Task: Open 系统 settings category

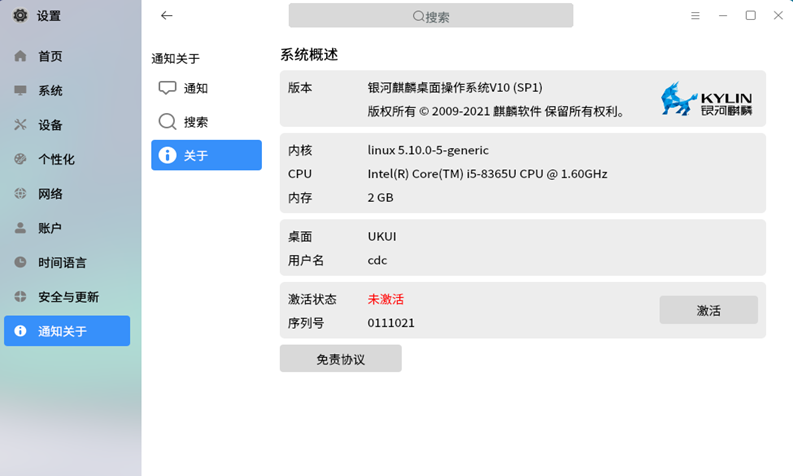Action: tap(67, 91)
